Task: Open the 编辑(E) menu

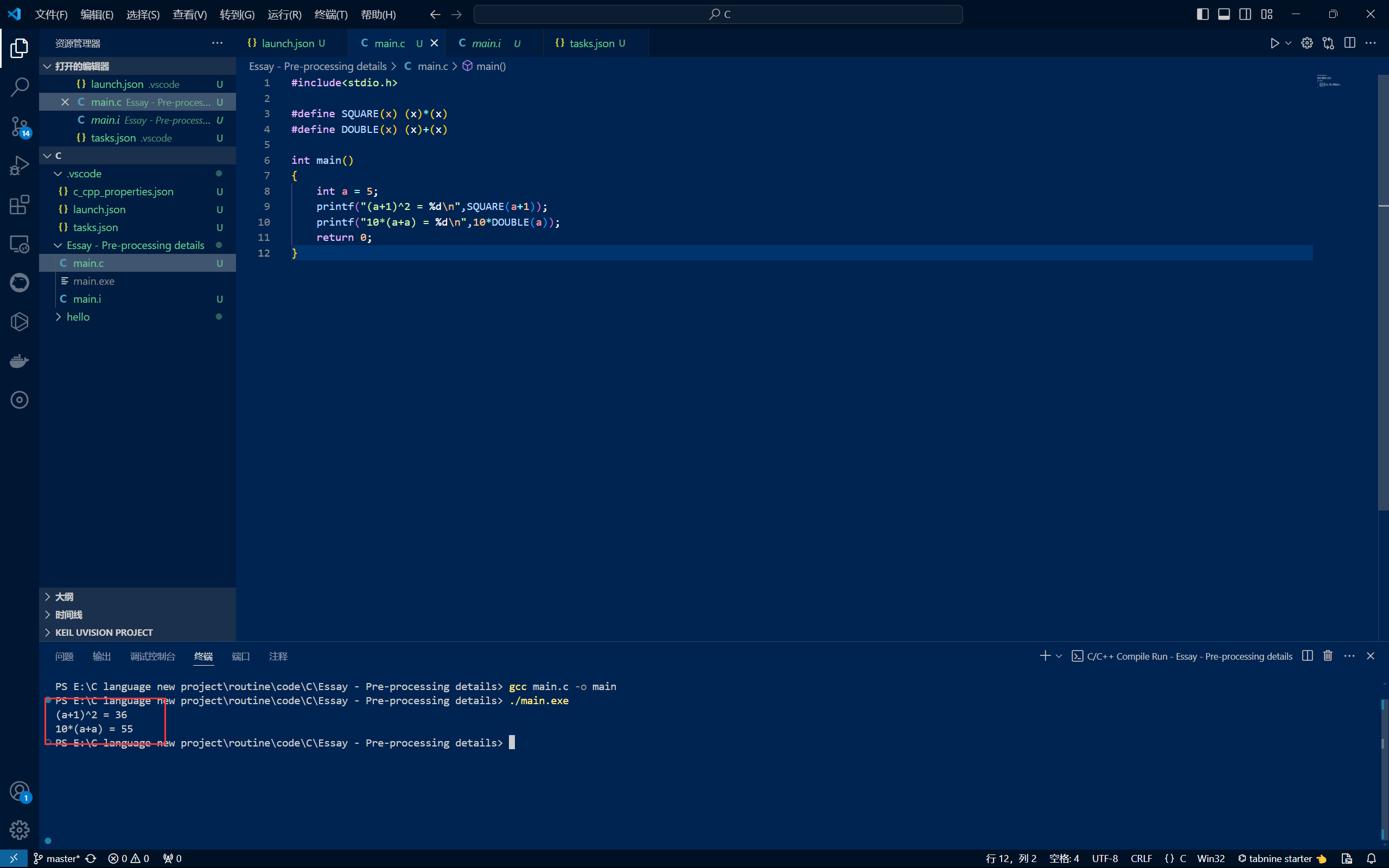Action: click(x=97, y=14)
